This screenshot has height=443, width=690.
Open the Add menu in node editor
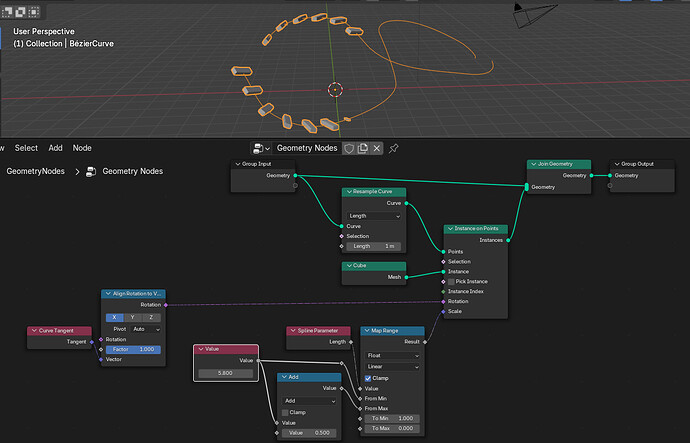point(55,148)
